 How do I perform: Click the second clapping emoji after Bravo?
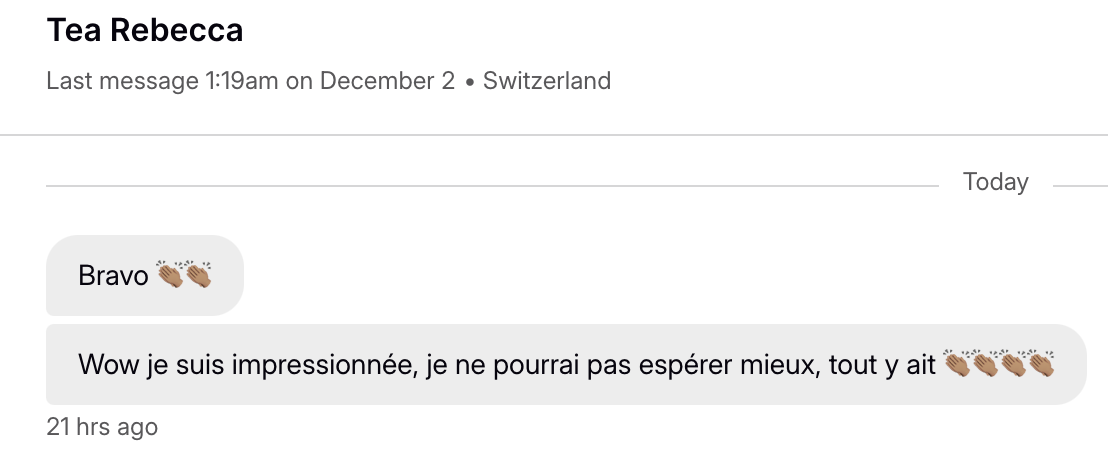198,275
